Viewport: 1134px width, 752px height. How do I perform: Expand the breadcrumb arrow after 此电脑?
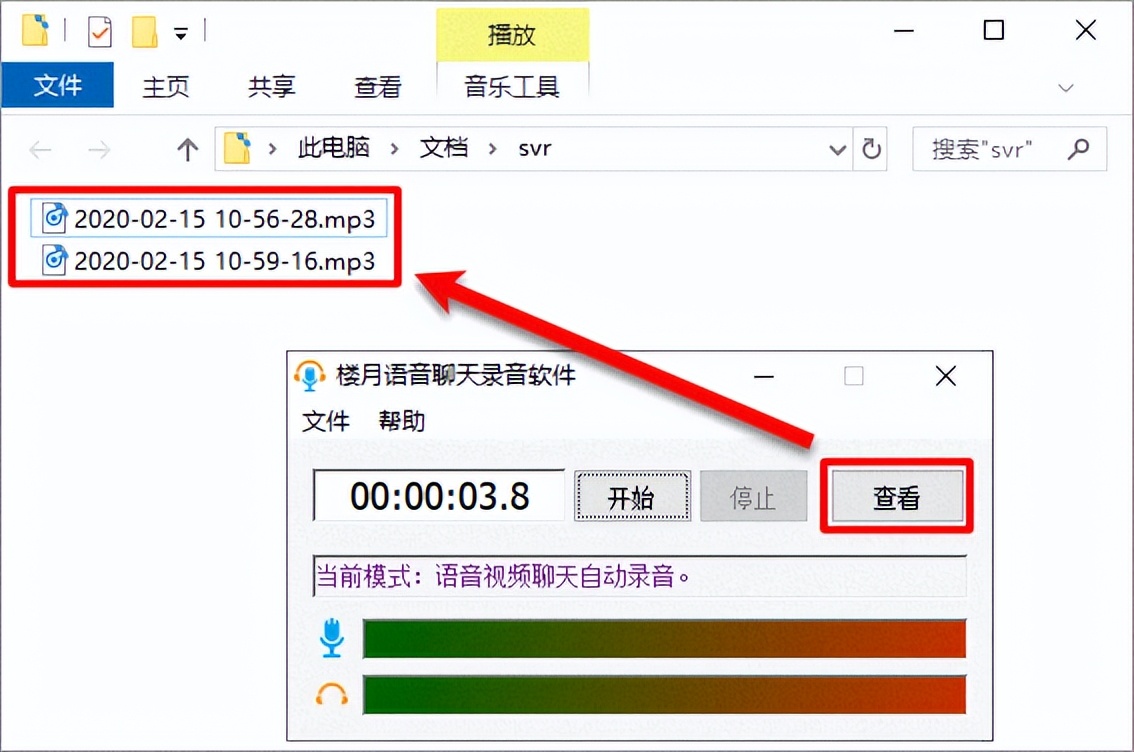tap(392, 148)
